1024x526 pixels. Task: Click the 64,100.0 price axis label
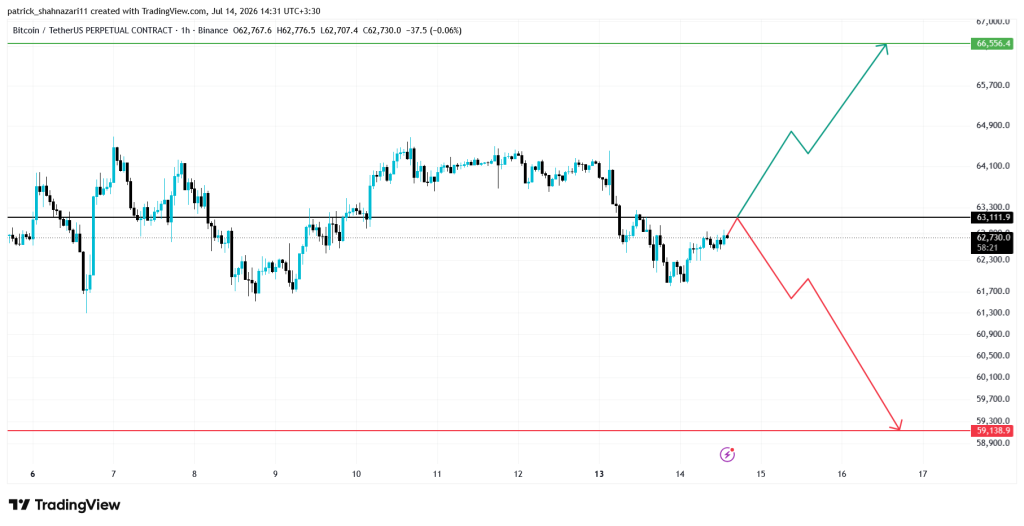point(993,166)
